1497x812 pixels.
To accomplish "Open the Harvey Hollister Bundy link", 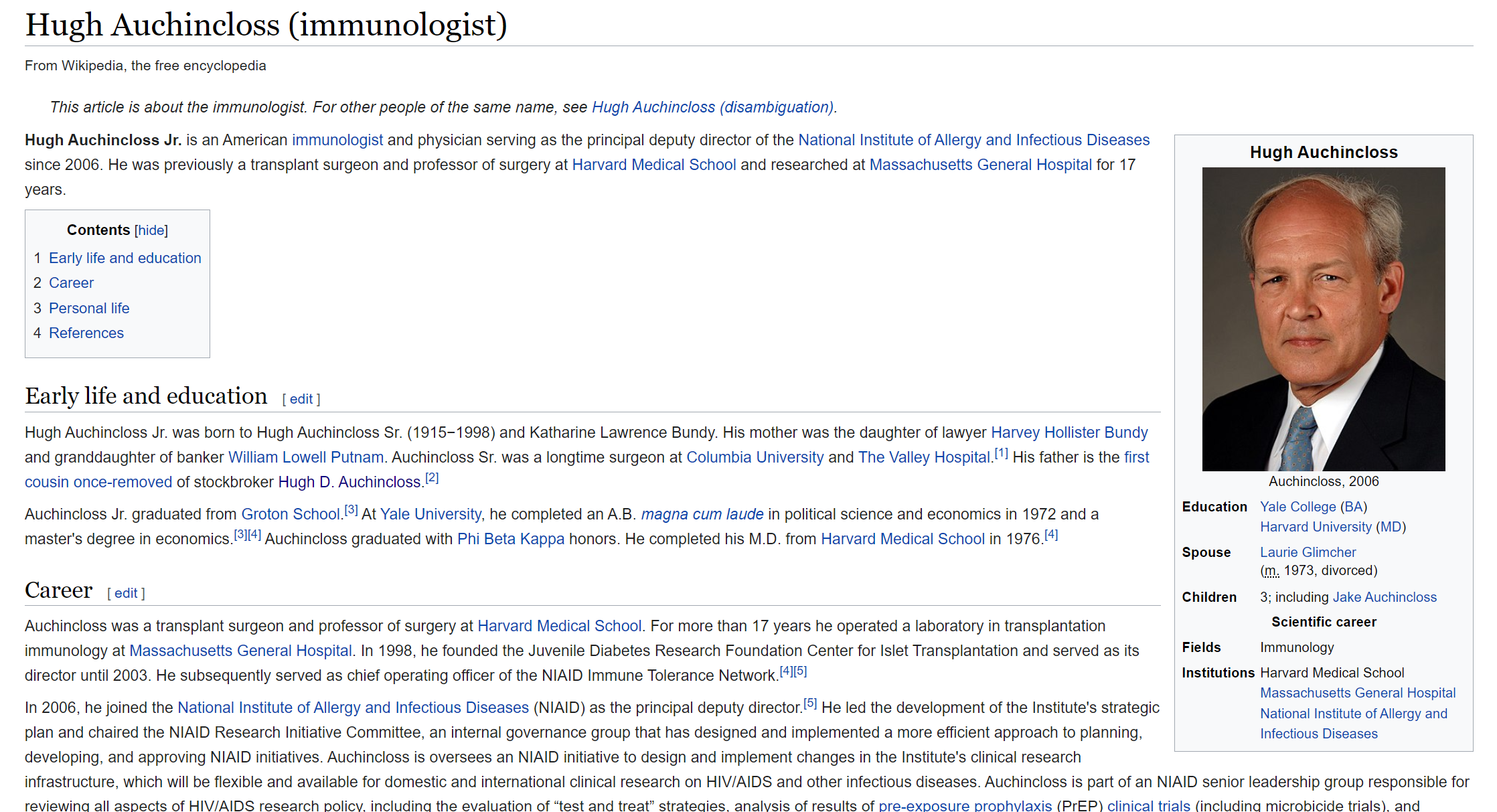I will pyautogui.click(x=1069, y=432).
